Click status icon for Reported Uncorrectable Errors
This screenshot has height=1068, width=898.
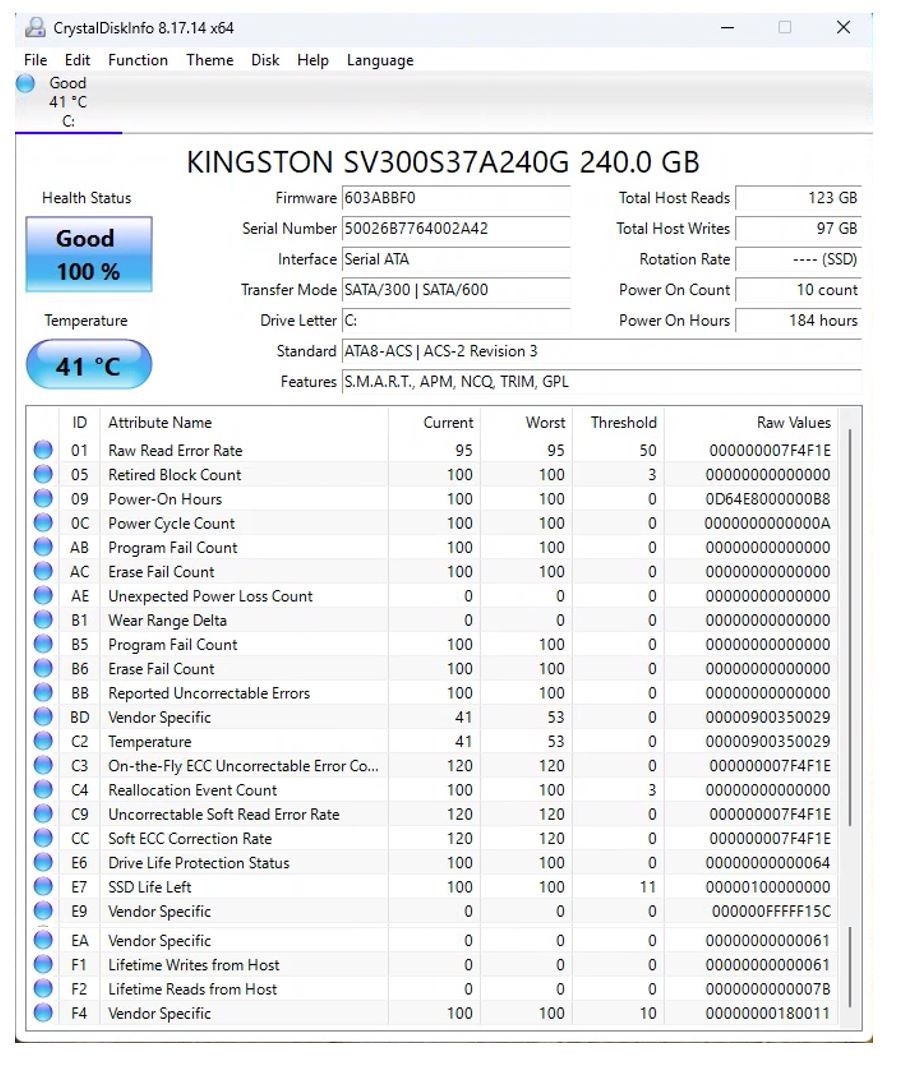43,692
